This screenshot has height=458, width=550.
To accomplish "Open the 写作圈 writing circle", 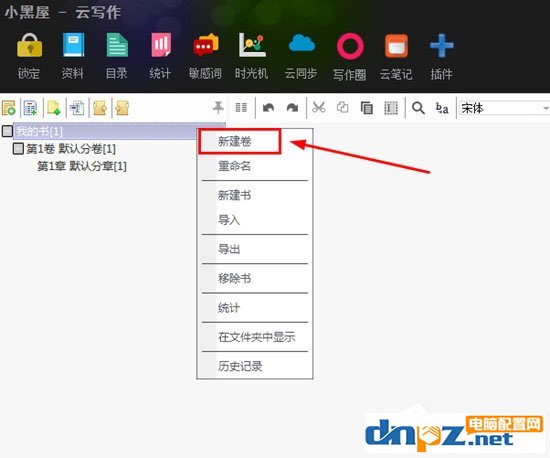I will [x=350, y=46].
